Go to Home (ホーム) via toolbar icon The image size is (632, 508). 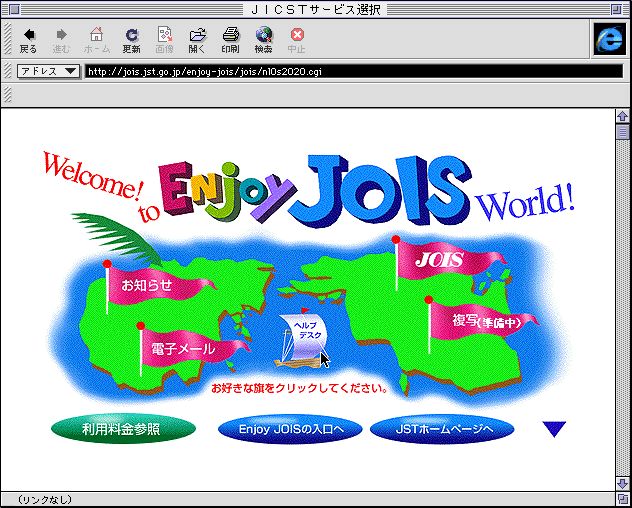click(97, 35)
